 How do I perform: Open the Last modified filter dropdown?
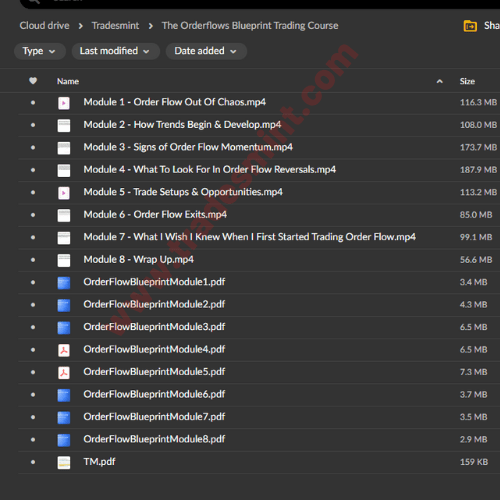[x=115, y=51]
